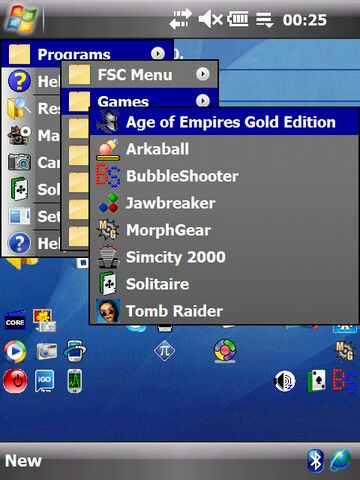This screenshot has height=480, width=360.
Task: Open the phone sync desktop icon
Action: [x=76, y=351]
